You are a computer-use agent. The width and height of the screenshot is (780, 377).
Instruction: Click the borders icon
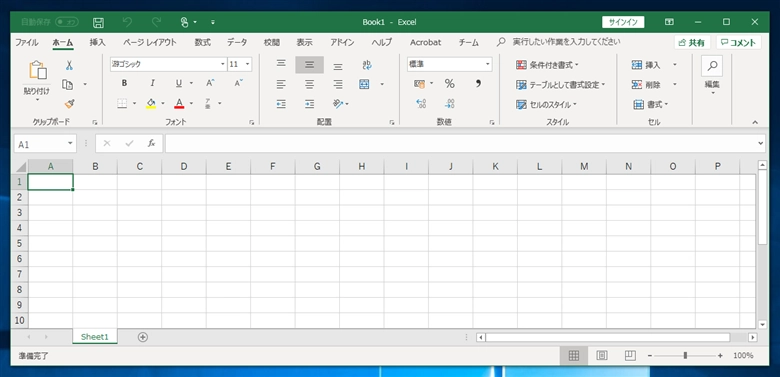(122, 103)
